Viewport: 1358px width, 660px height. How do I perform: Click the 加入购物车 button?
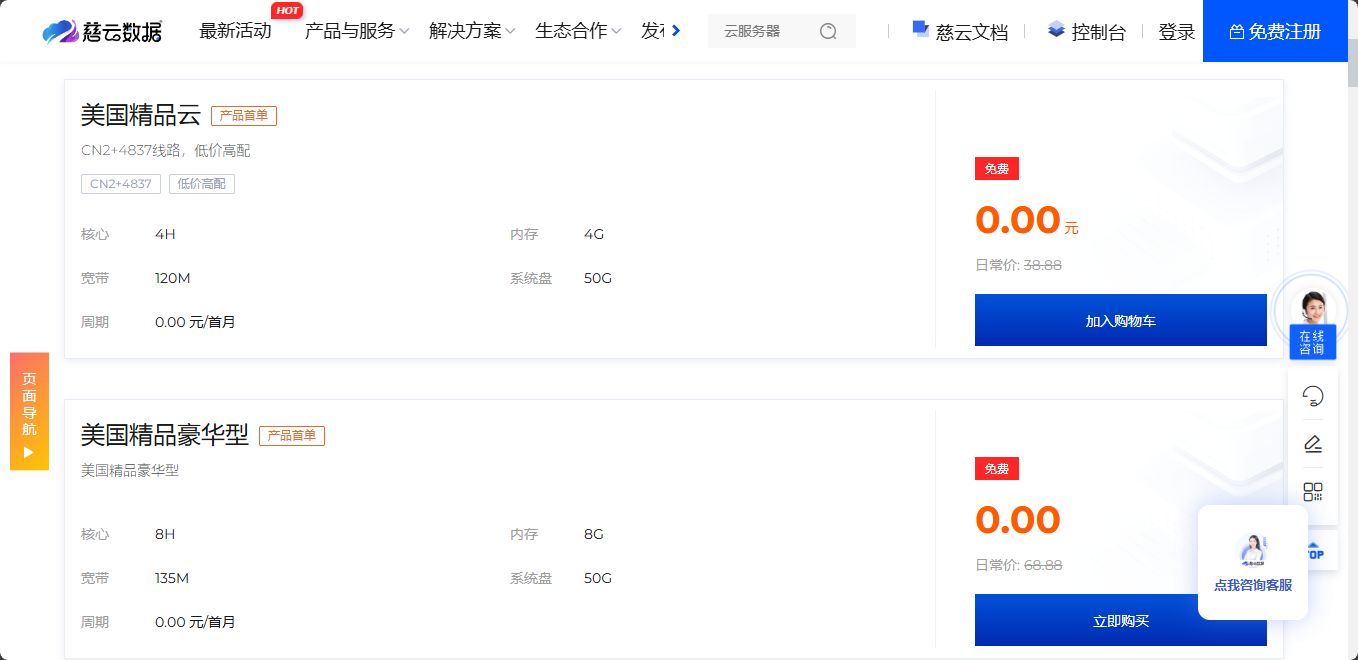(x=1121, y=320)
